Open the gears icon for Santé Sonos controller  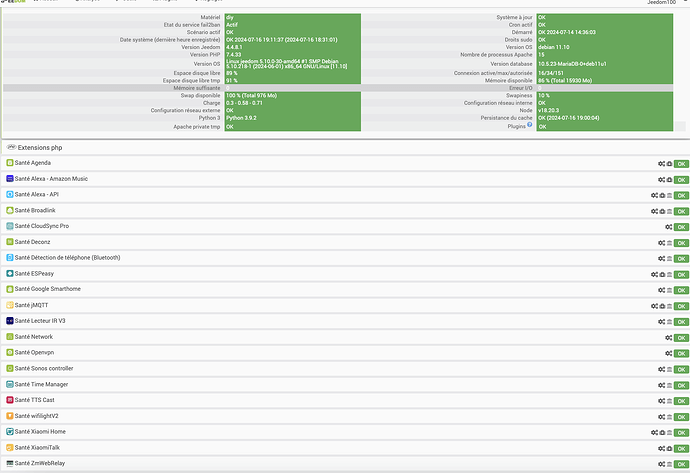pos(661,370)
